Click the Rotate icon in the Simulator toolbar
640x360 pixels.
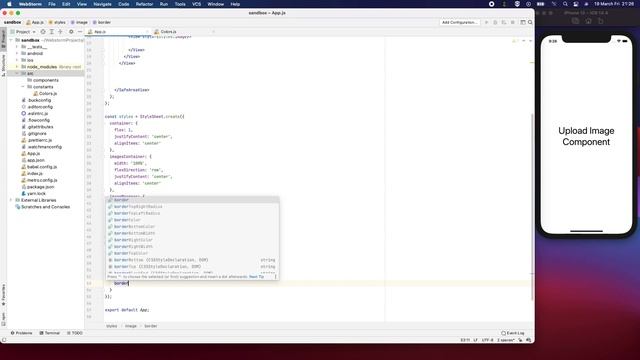tap(601, 21)
